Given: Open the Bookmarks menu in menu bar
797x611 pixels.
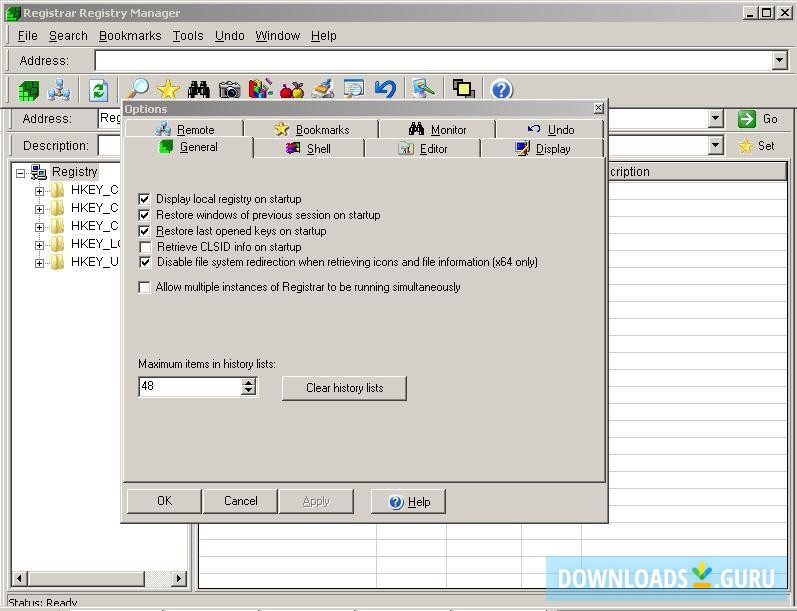Looking at the screenshot, I should tap(130, 36).
